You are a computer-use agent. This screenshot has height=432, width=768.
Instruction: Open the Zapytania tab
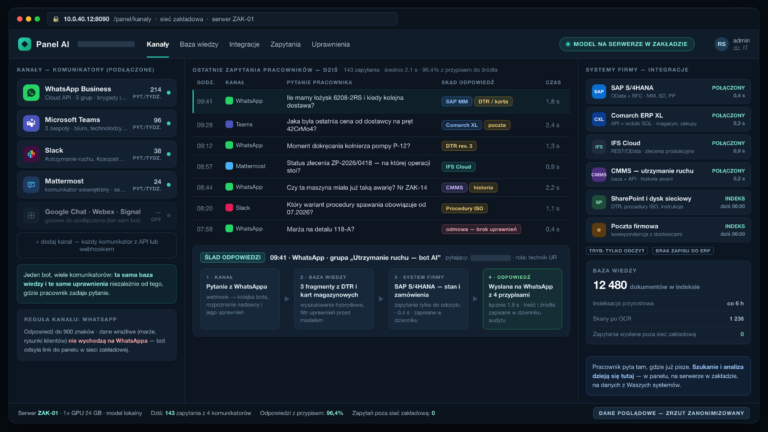(x=286, y=44)
